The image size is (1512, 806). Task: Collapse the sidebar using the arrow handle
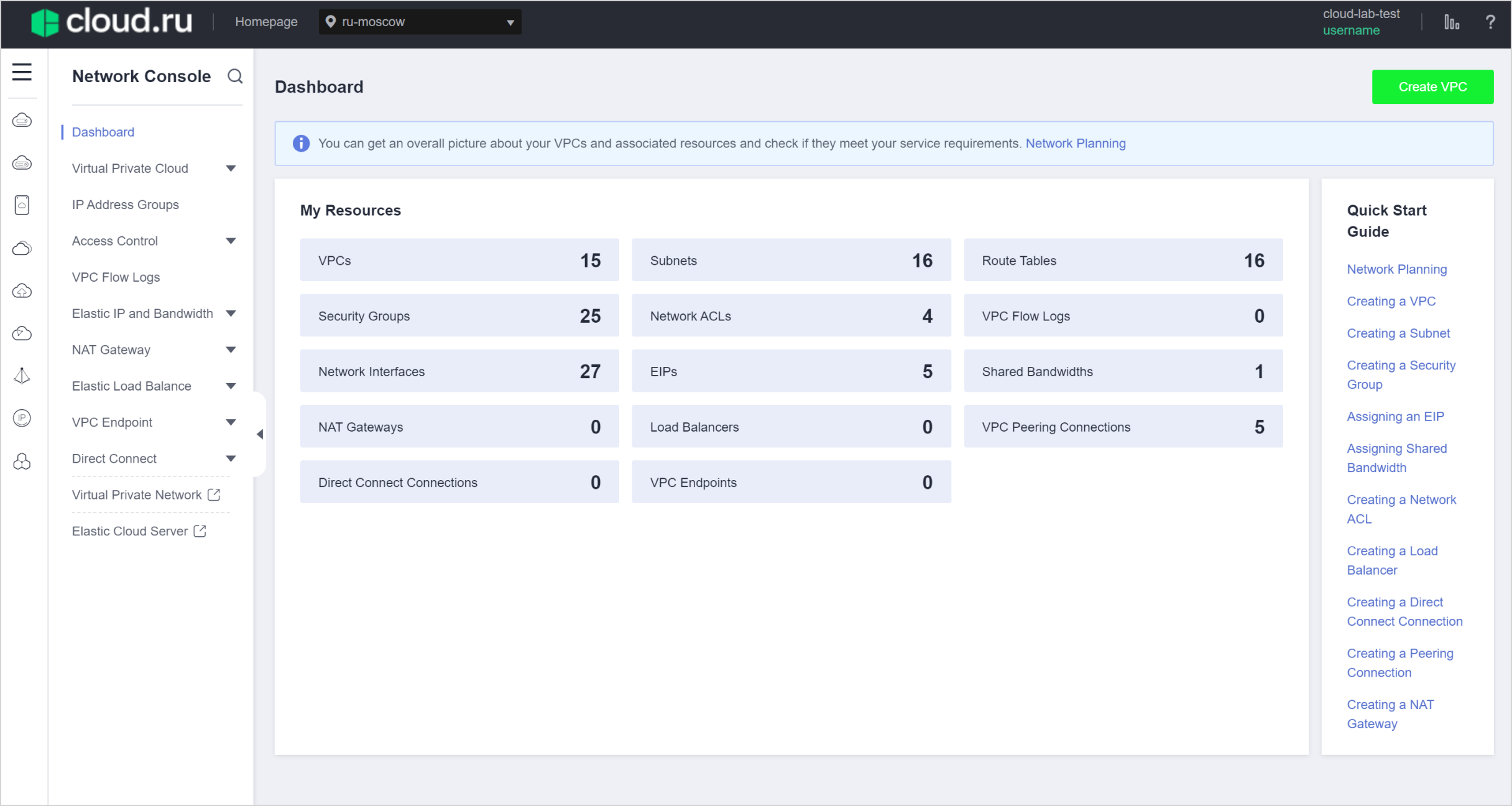(260, 434)
